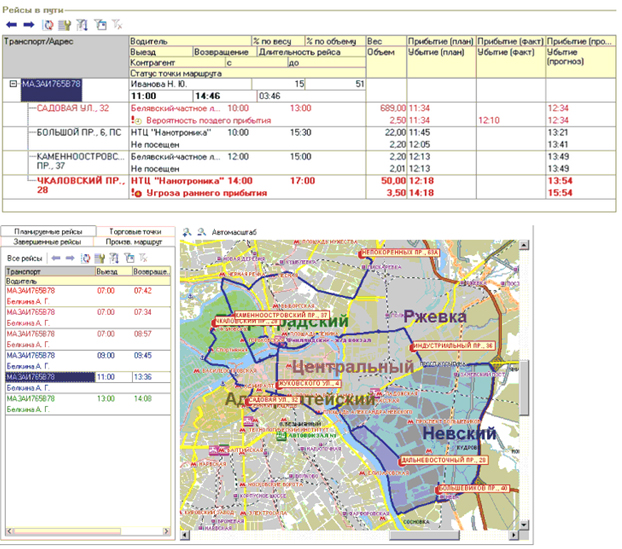Refresh the Рейсы в пути list

coord(48,25)
